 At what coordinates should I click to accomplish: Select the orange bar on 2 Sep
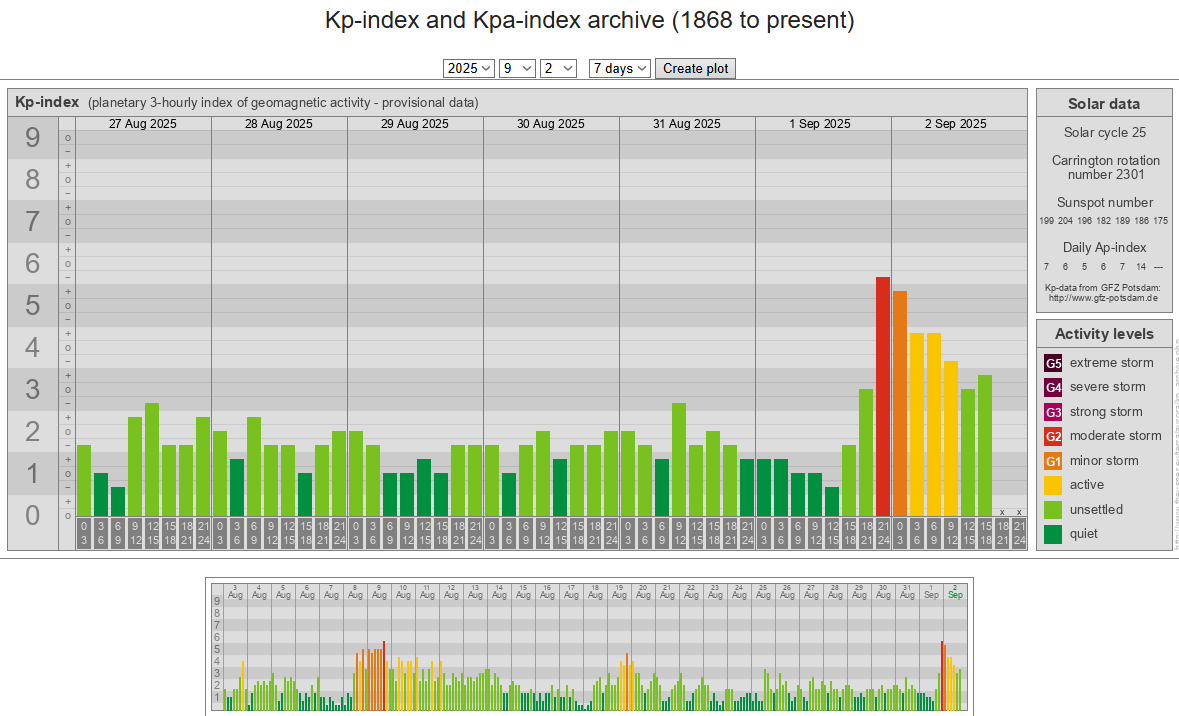900,403
